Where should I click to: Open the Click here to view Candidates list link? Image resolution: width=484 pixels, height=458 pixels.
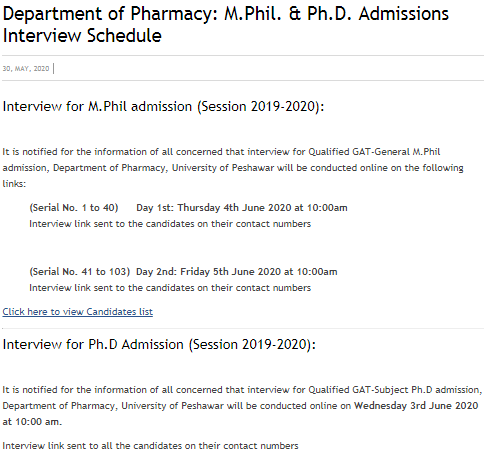point(78,312)
